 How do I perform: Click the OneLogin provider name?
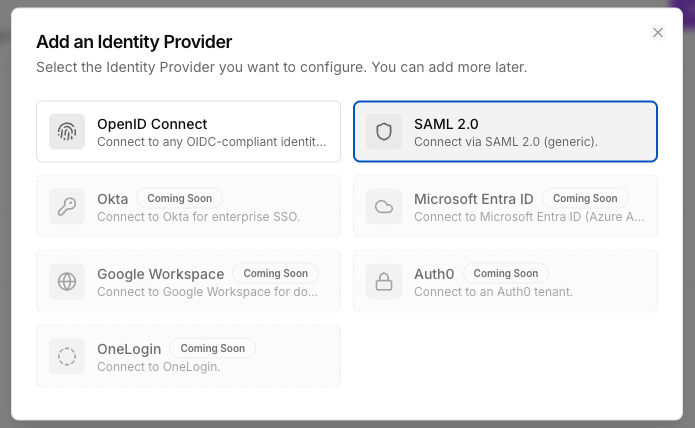coord(129,349)
